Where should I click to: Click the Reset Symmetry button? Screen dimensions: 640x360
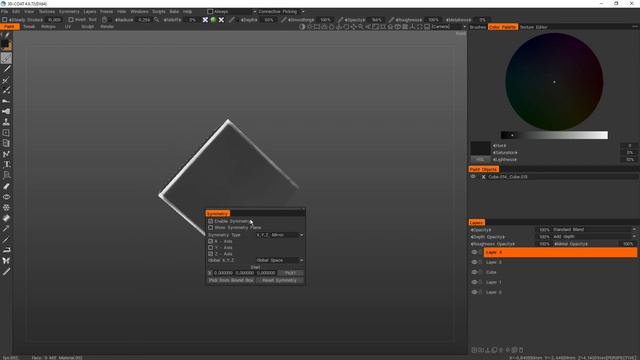(280, 280)
